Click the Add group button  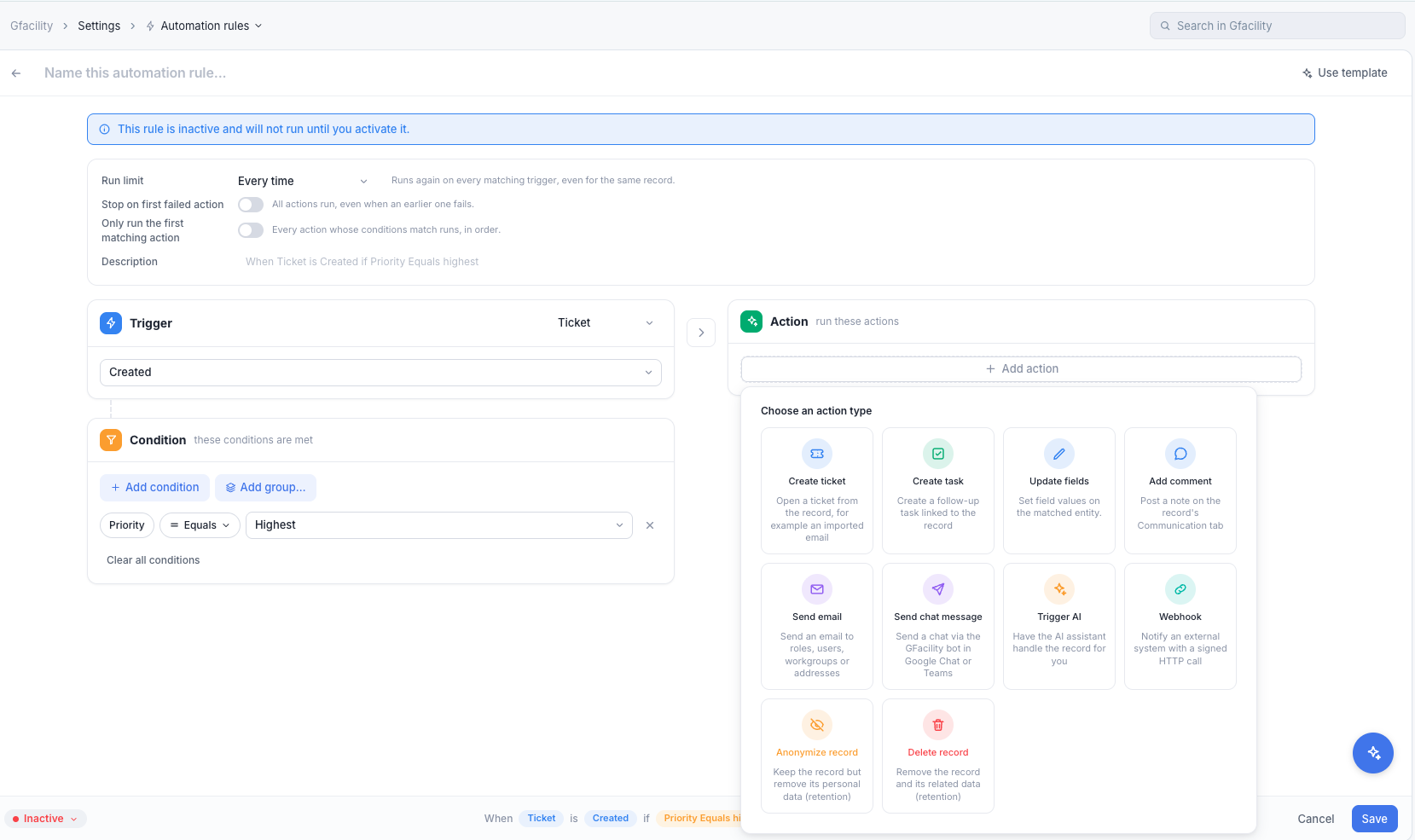[x=265, y=488]
